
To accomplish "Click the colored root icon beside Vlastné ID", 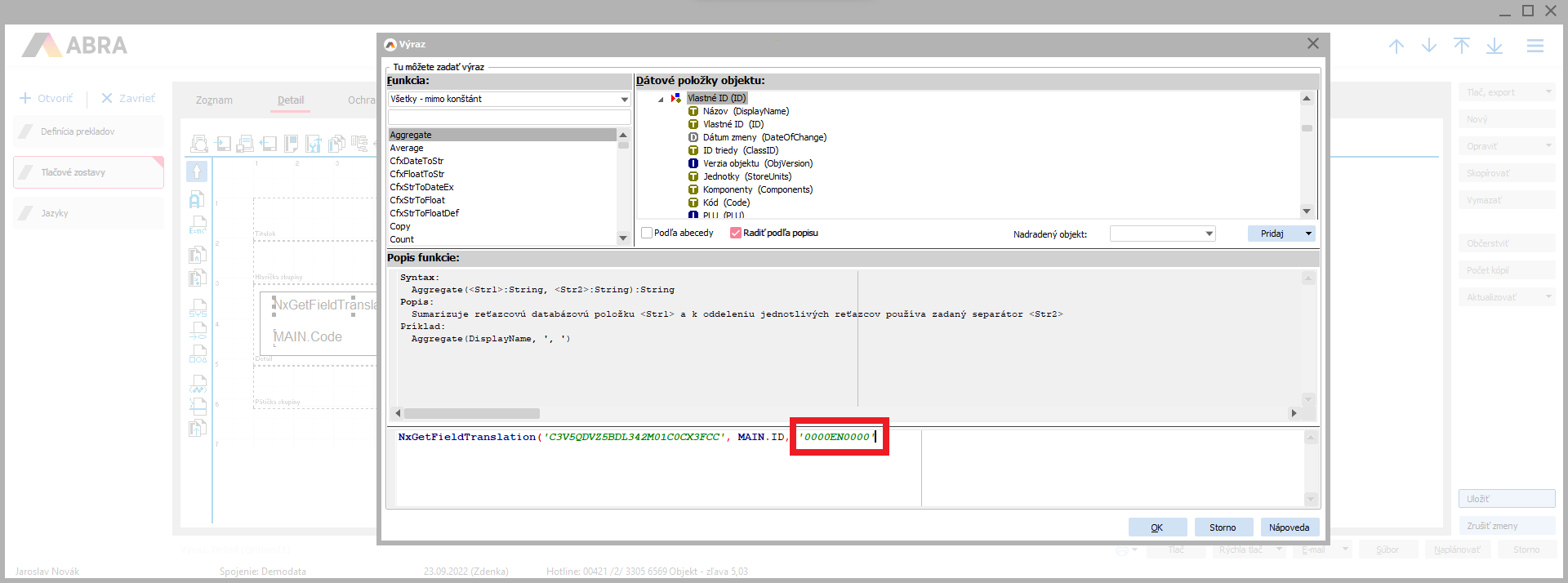I will coord(676,98).
